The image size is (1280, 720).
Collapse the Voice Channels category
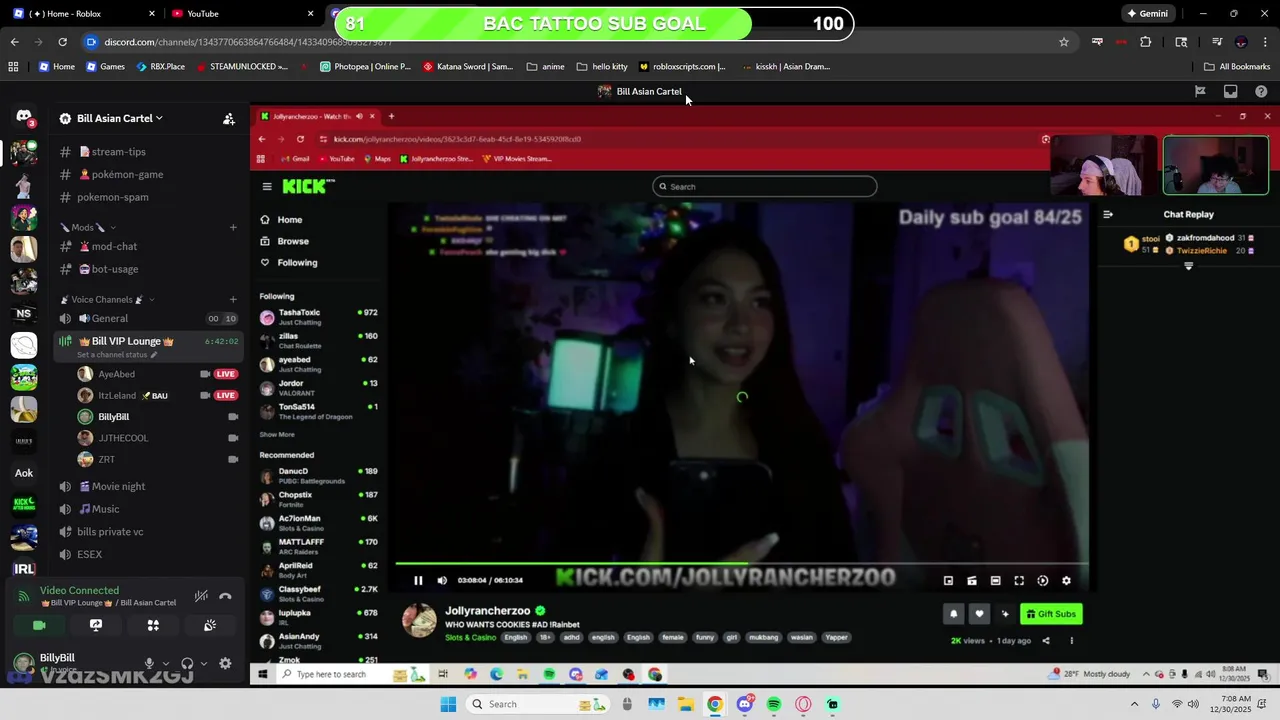(x=109, y=299)
